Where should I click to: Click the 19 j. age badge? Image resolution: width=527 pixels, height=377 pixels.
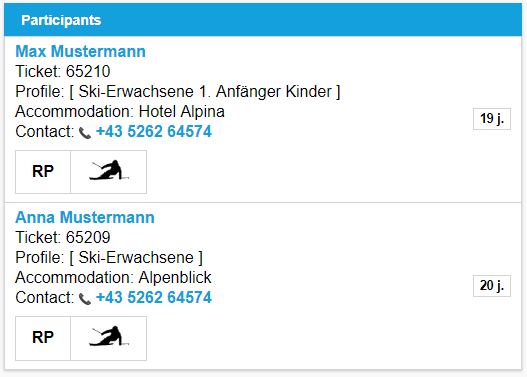[492, 119]
